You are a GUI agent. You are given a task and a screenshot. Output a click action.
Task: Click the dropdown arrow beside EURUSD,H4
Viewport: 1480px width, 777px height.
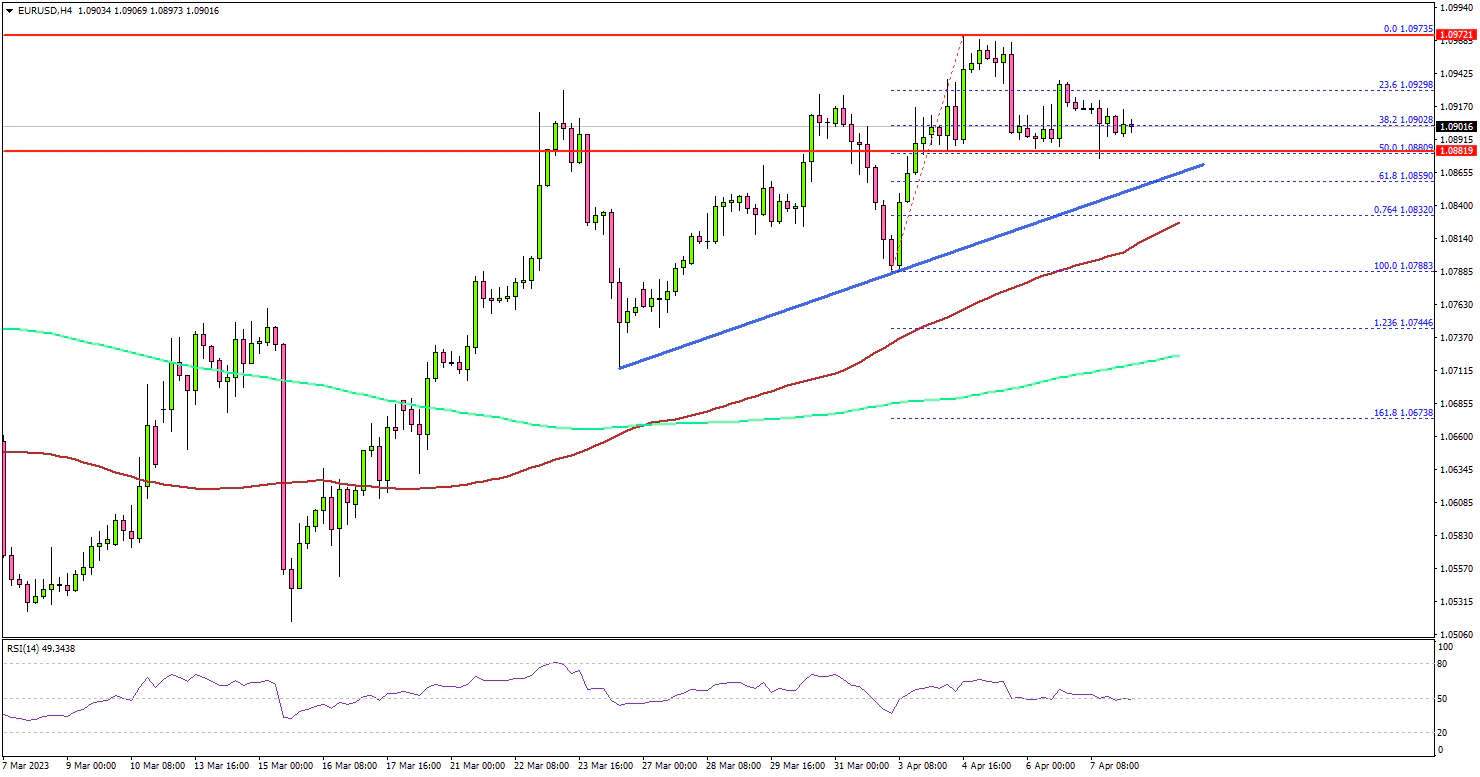(9, 10)
